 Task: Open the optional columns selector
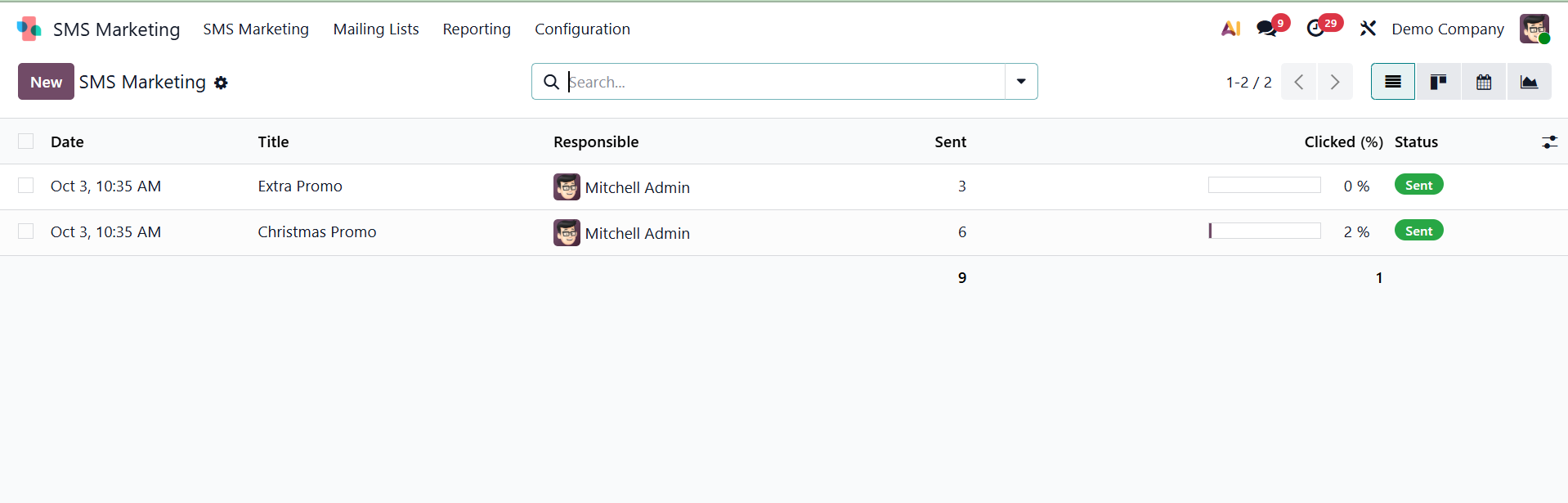pyautogui.click(x=1549, y=142)
